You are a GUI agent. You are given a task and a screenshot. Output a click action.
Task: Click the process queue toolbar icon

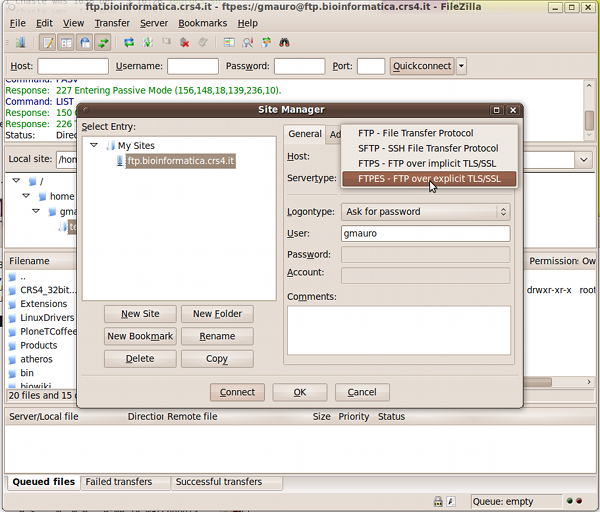pyautogui.click(x=148, y=42)
